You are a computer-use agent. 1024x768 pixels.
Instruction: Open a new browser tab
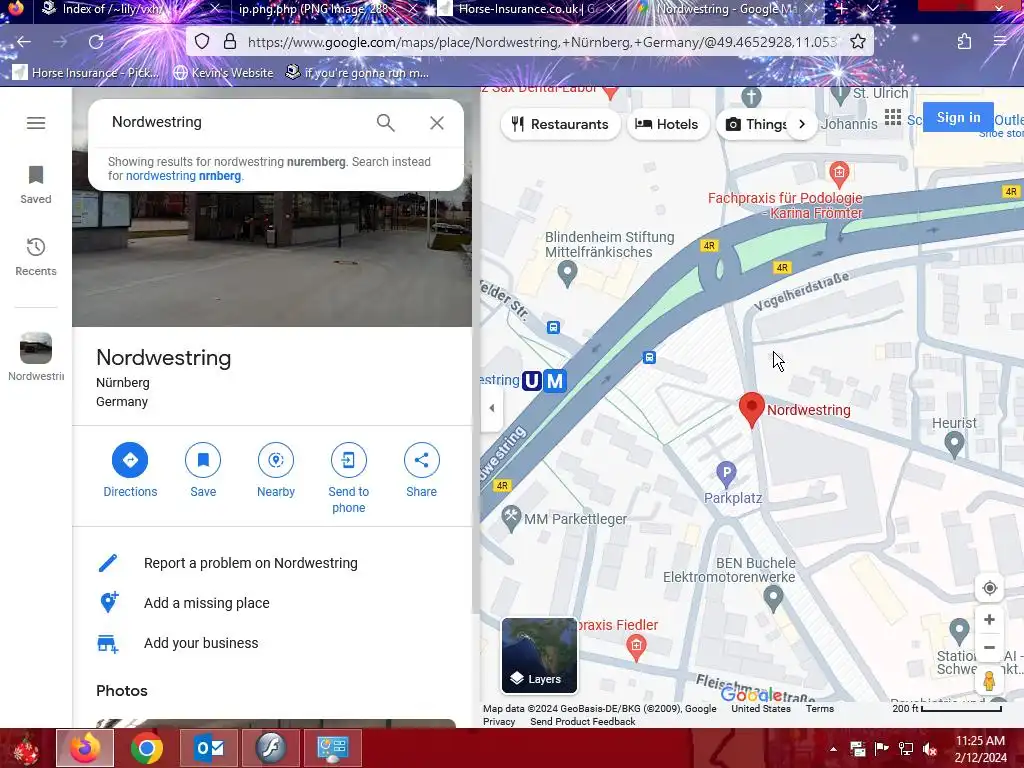point(841,9)
